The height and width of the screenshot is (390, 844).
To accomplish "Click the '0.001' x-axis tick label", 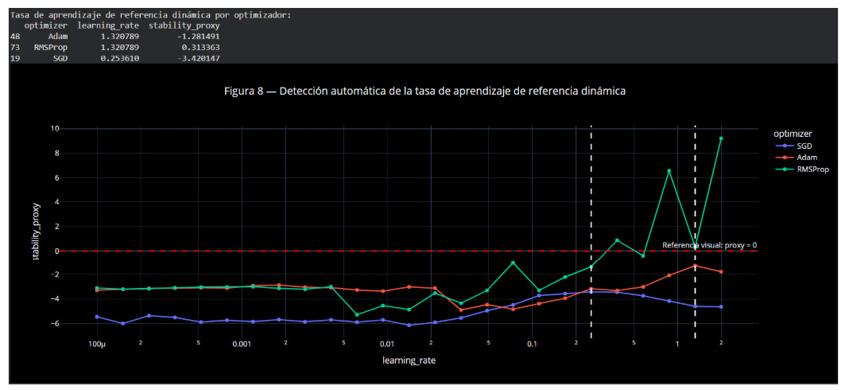I will (242, 343).
